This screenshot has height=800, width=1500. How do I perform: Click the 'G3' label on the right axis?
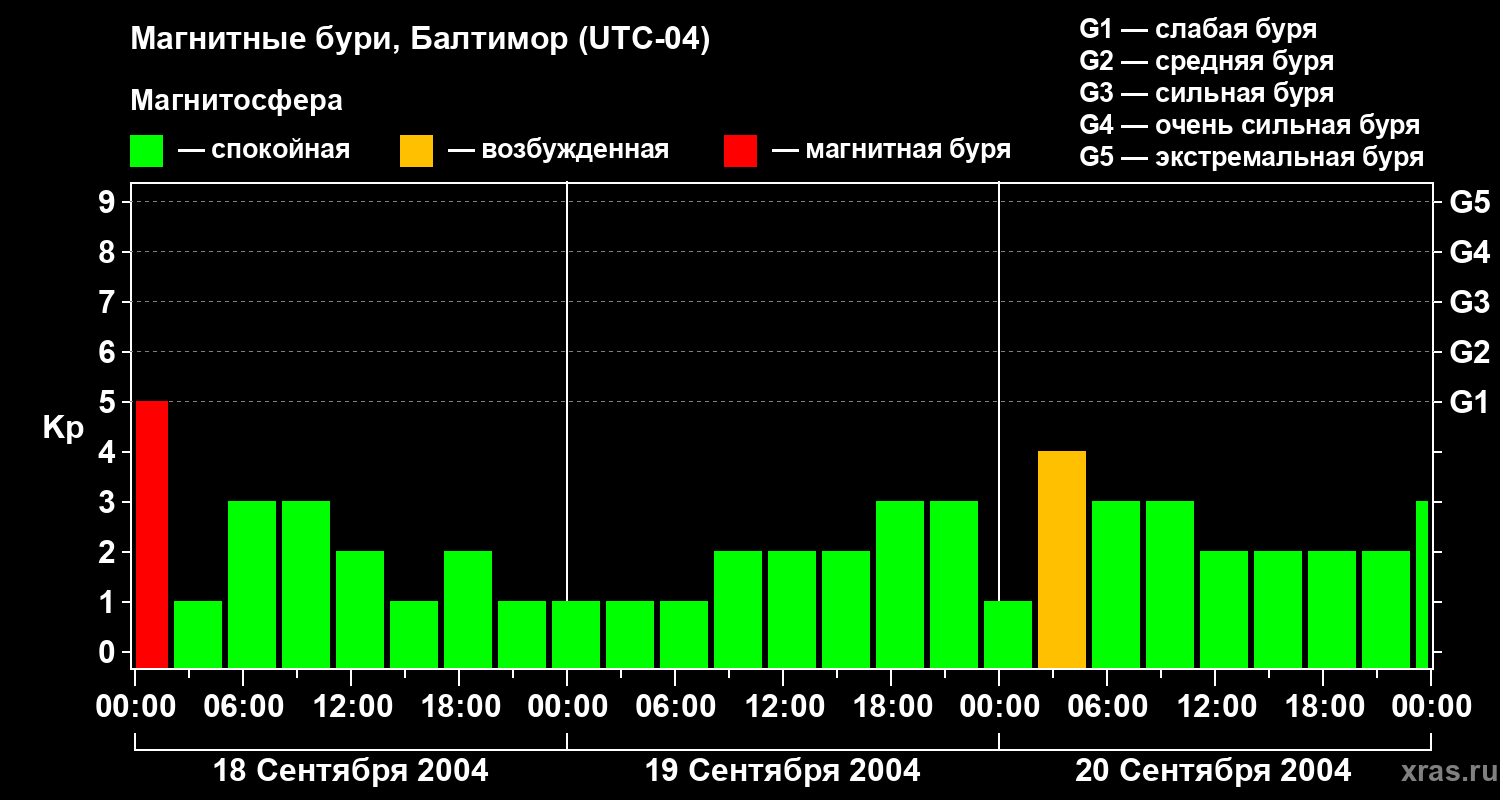(x=1470, y=302)
